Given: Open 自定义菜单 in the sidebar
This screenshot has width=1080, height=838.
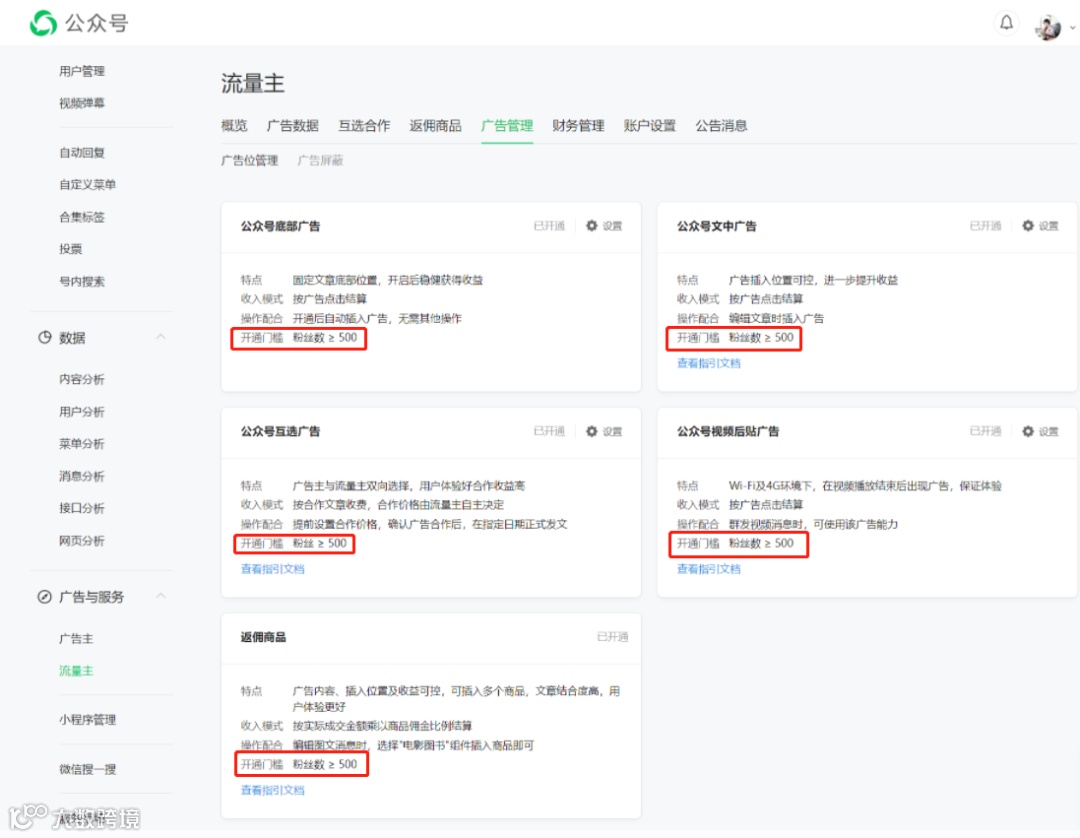Looking at the screenshot, I should [87, 185].
